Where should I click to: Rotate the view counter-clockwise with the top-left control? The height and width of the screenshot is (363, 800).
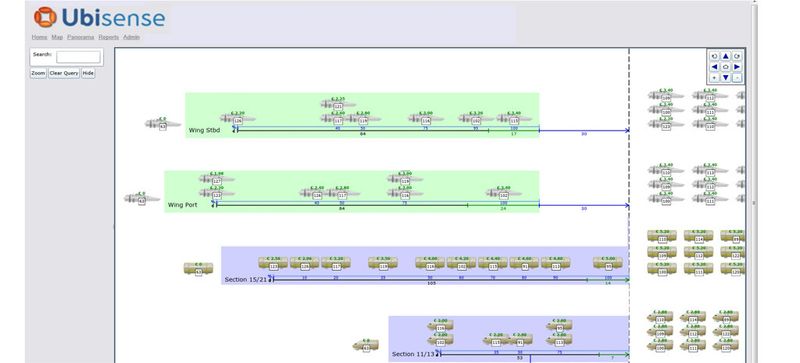714,56
